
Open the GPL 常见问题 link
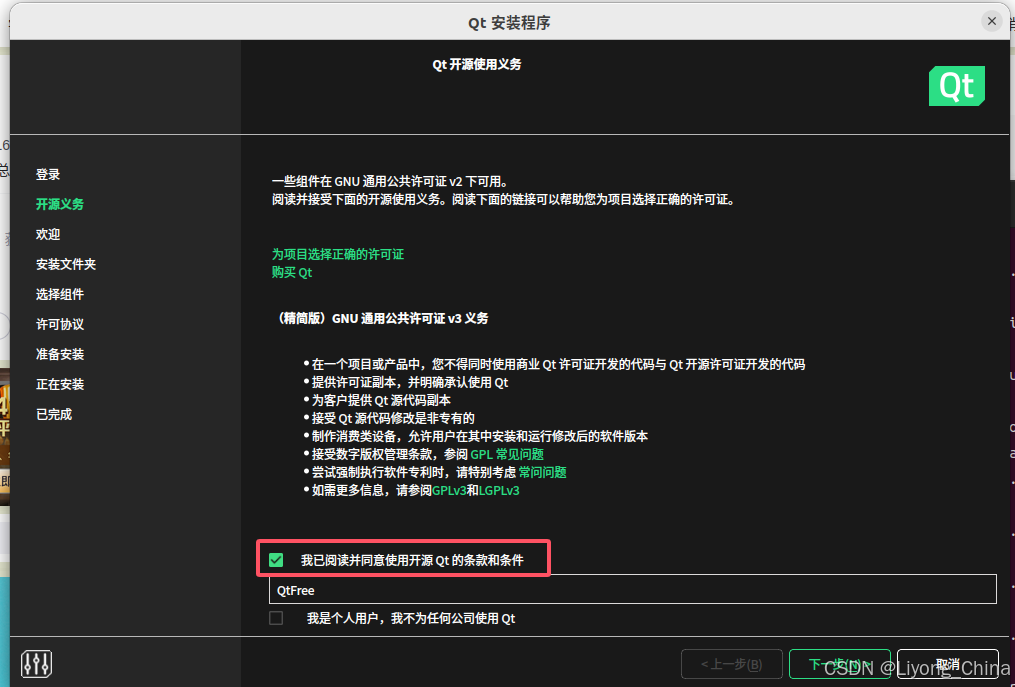click(507, 454)
